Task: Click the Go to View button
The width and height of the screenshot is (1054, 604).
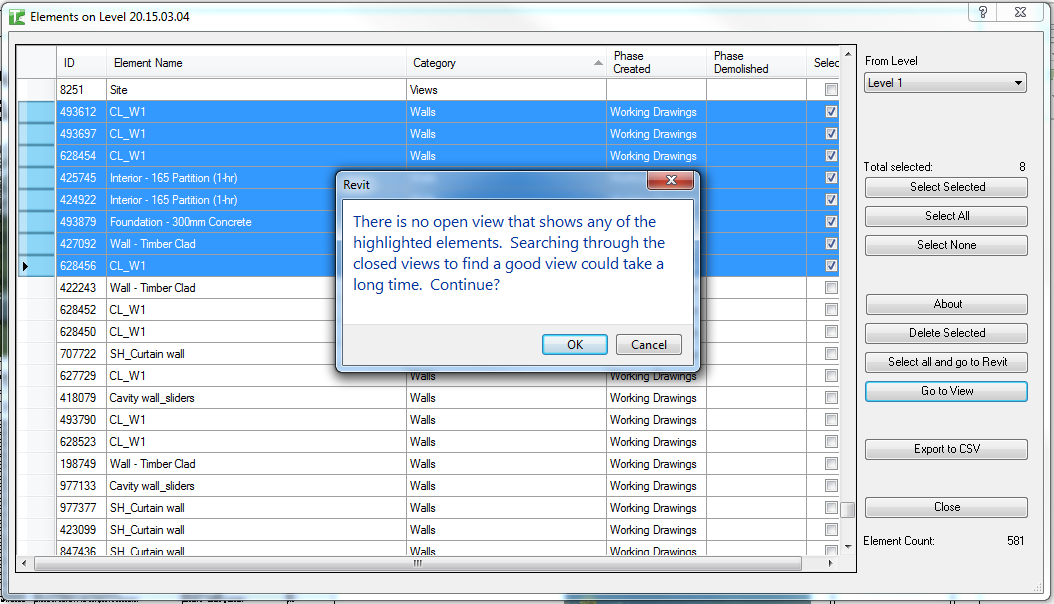Action: pyautogui.click(x=946, y=391)
